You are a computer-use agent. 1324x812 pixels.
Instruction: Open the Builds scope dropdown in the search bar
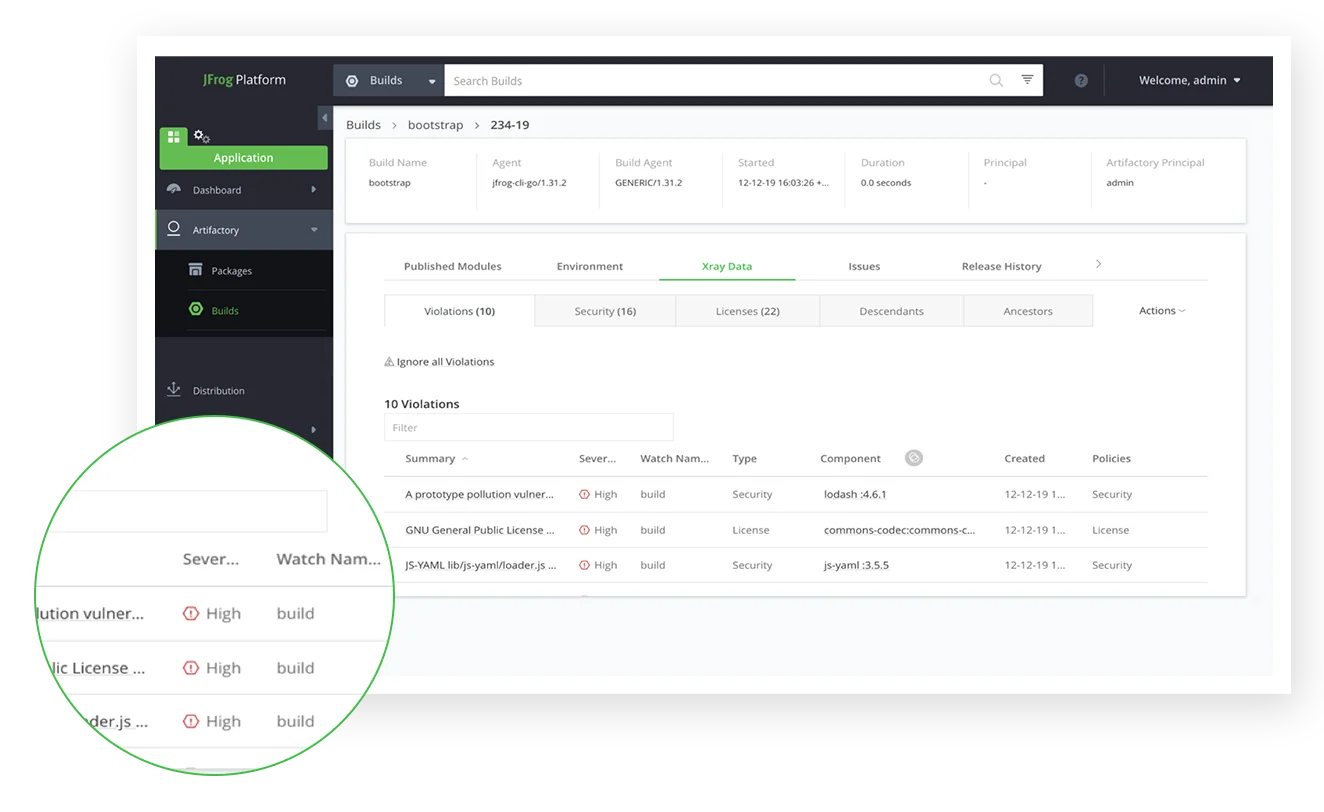[x=431, y=80]
